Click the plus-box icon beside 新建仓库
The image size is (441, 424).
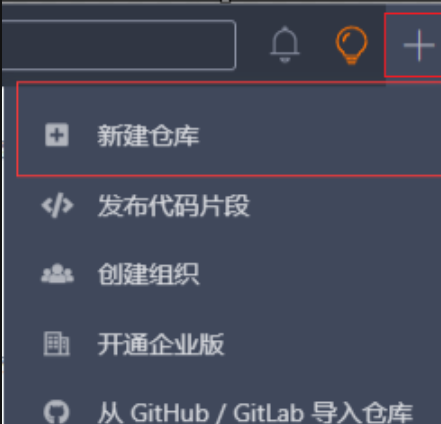click(57, 135)
